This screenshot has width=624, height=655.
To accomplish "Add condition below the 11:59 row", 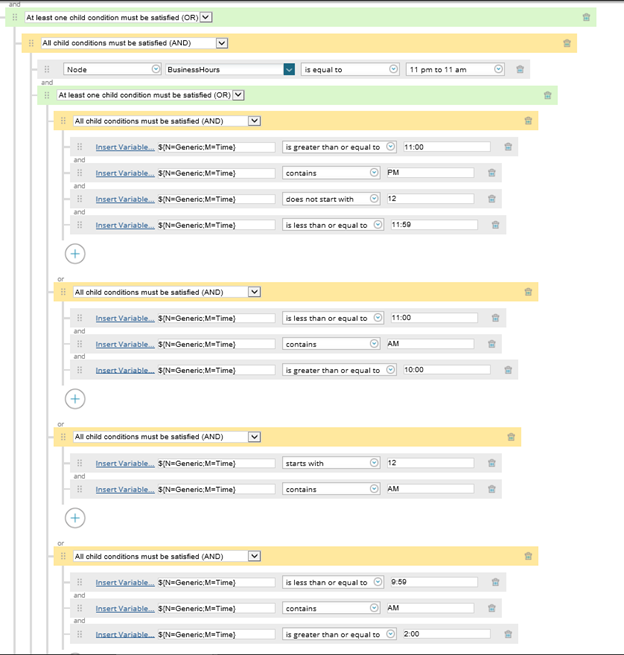I will tap(75, 254).
